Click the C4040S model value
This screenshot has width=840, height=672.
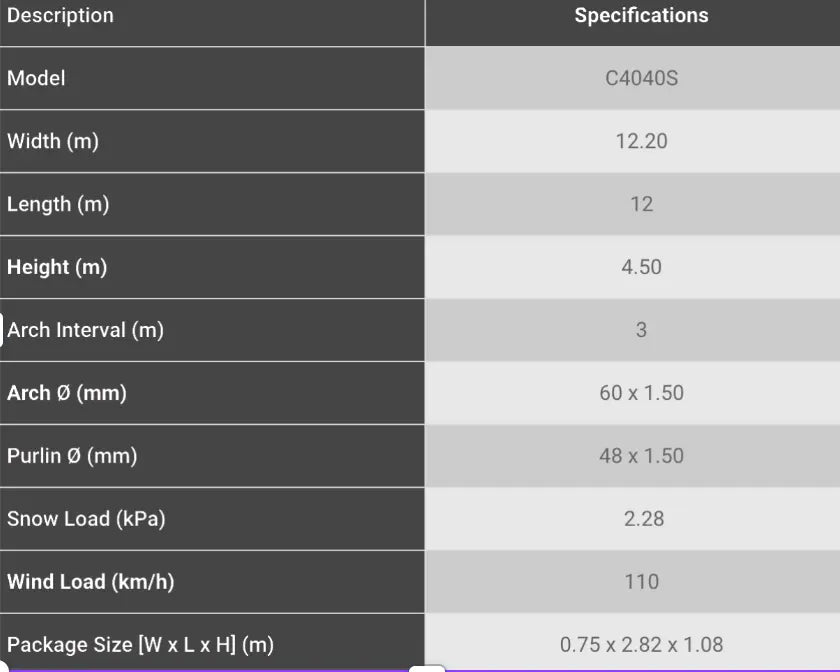pos(641,78)
